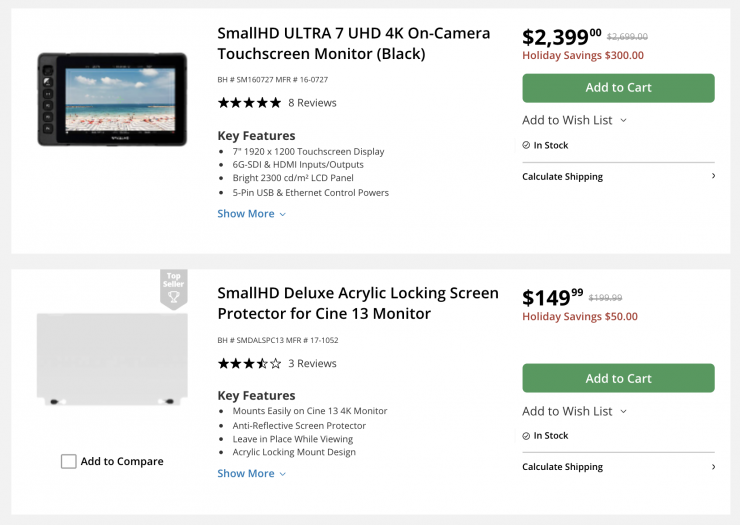Viewport: 740px width, 525px height.
Task: Click the star rating of the ULTRA 7 monitor
Action: [x=249, y=103]
